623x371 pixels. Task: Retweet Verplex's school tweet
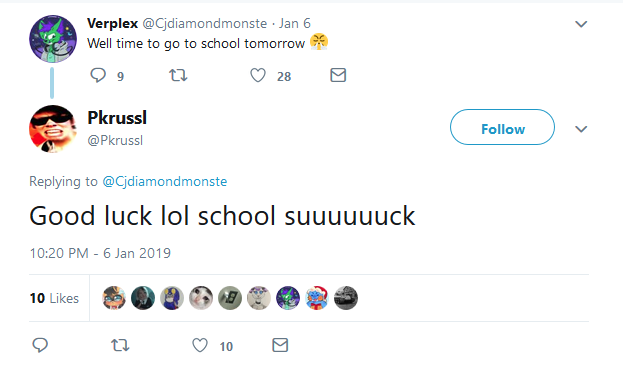178,75
